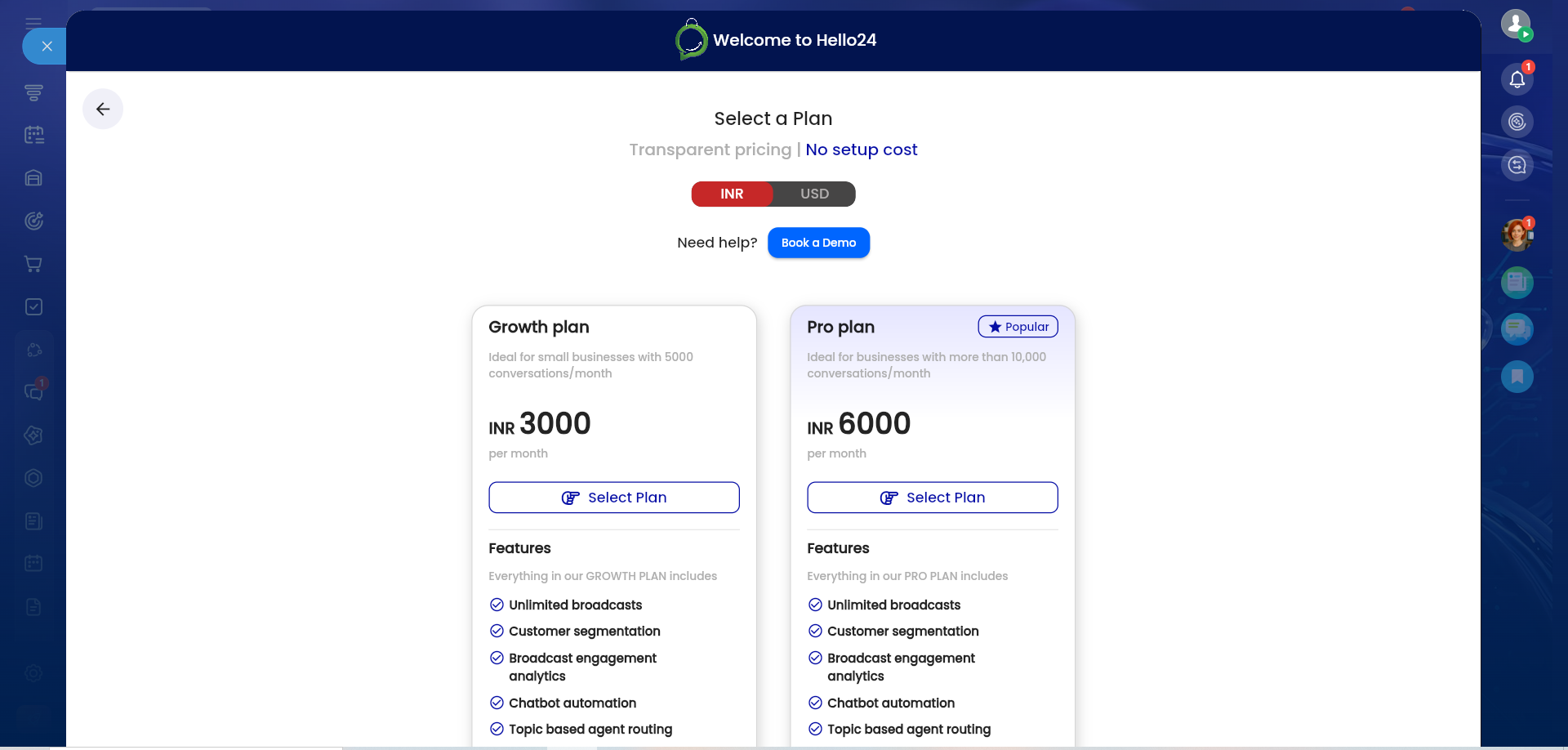The width and height of the screenshot is (1568, 750).
Task: Click "Unlimited broadcasts" in Pro plan features
Action: point(894,605)
